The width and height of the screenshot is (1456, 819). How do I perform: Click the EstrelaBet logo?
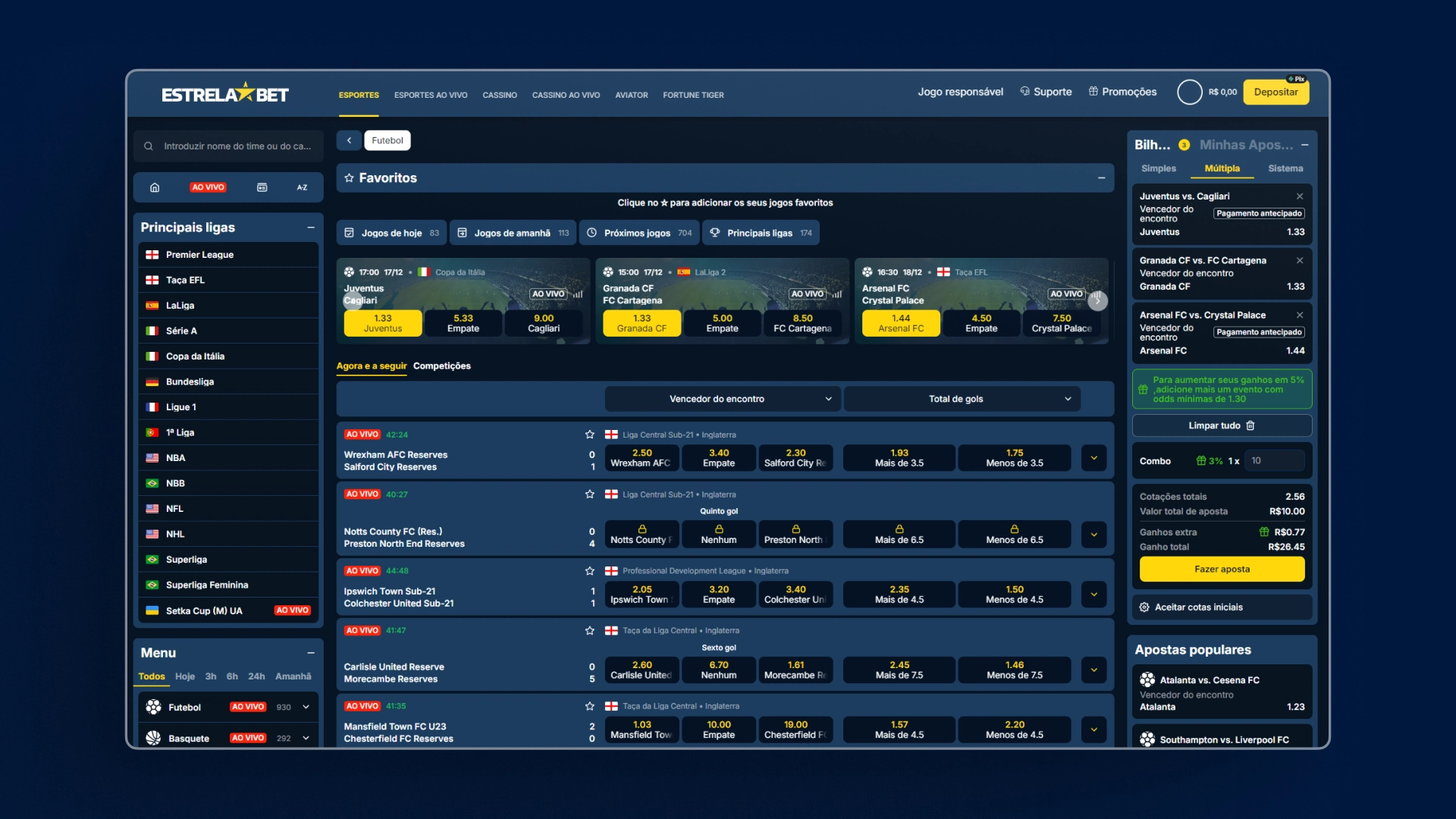click(225, 93)
